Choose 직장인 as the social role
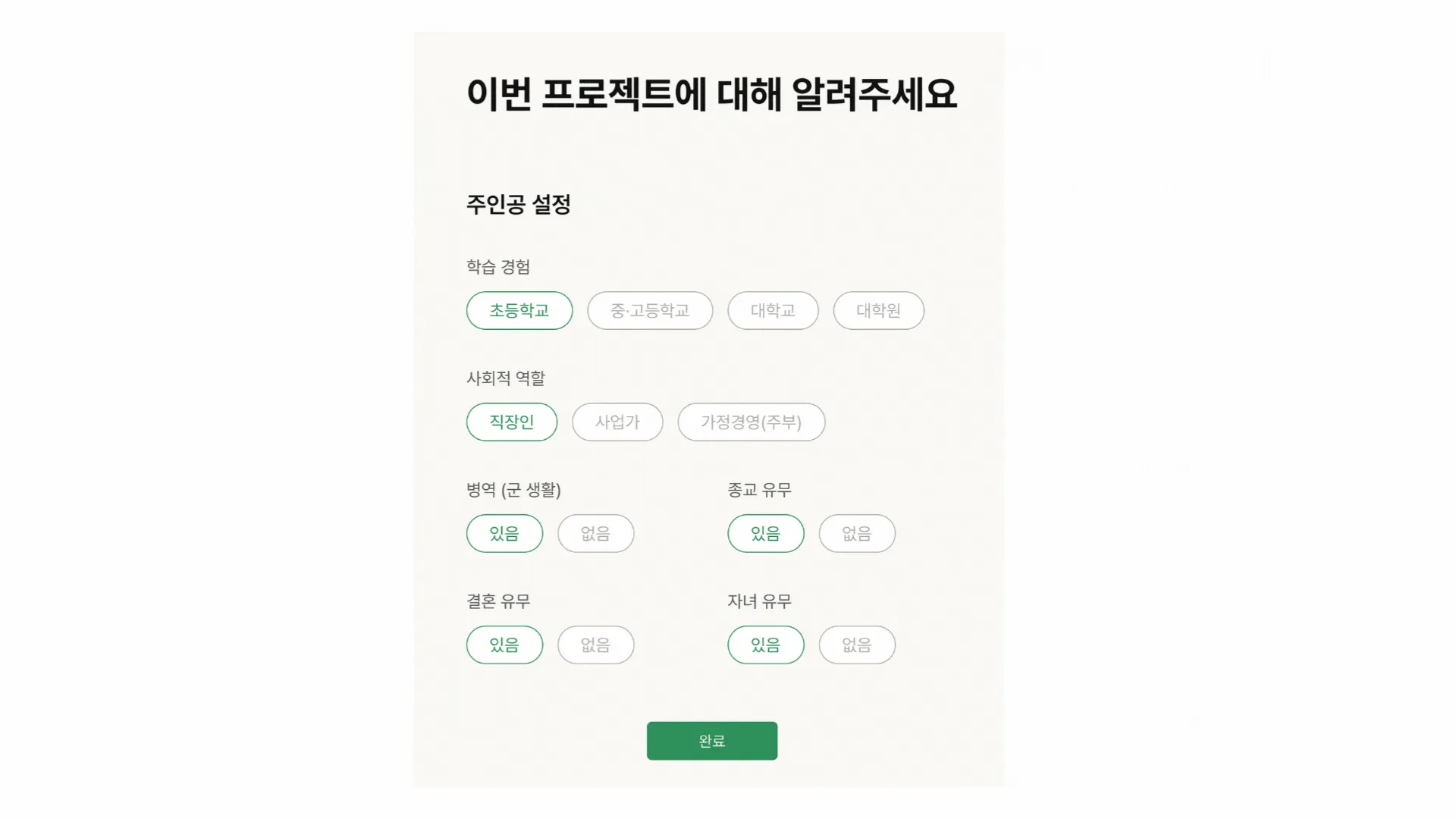The height and width of the screenshot is (819, 1456). click(511, 422)
